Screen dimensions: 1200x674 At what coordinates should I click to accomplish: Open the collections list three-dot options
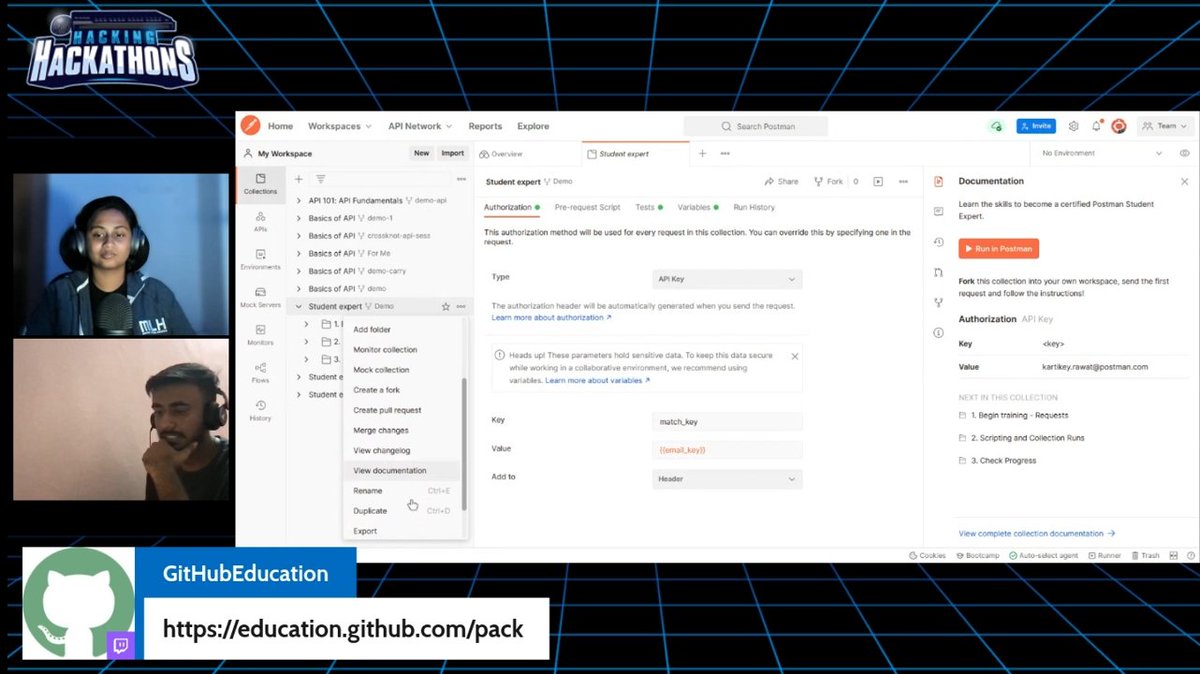(461, 179)
